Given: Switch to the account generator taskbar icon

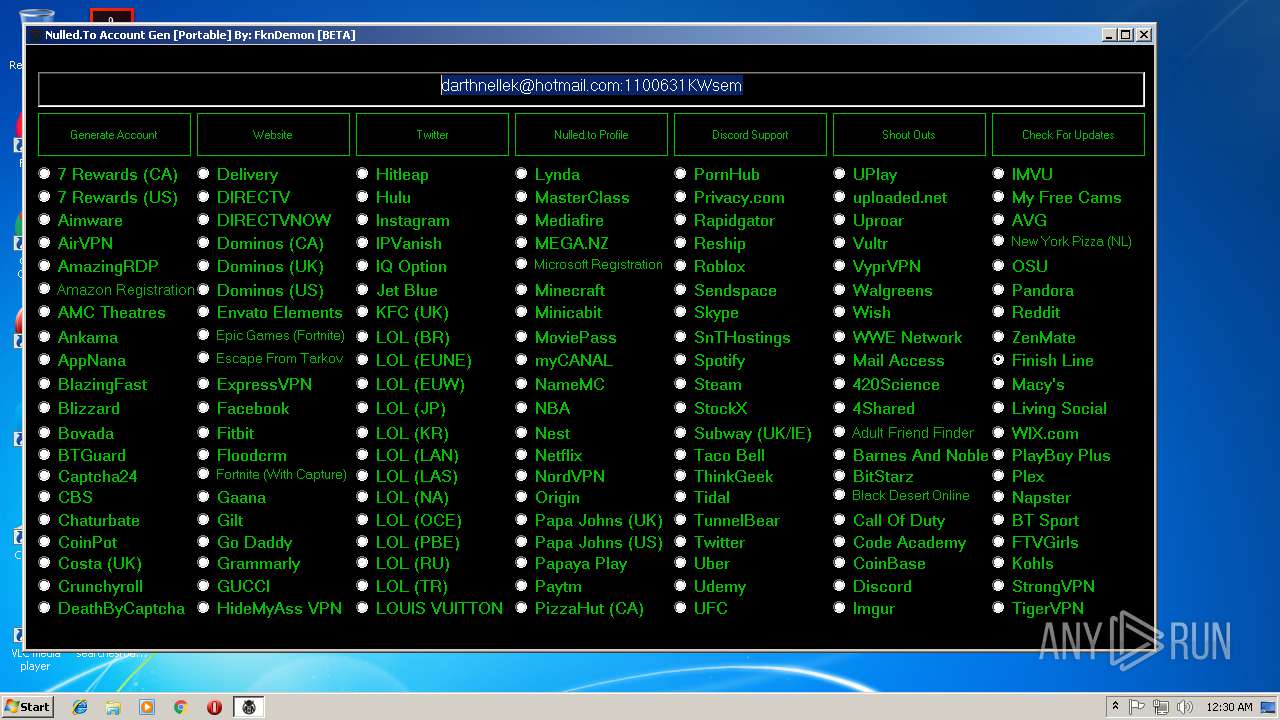Looking at the screenshot, I should click(x=248, y=707).
